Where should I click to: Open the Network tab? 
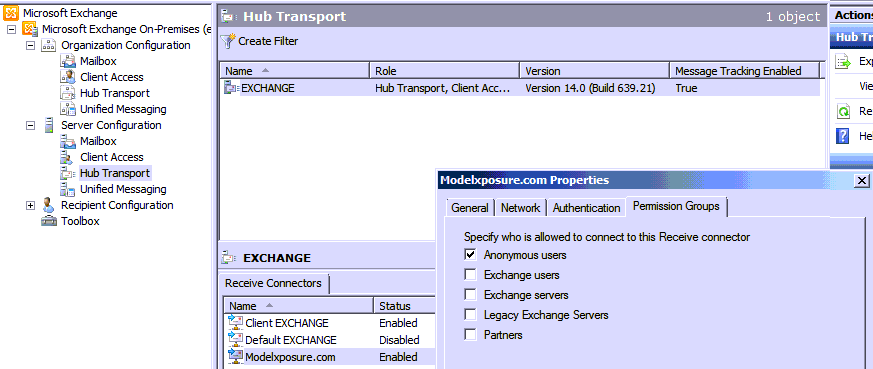(520, 208)
